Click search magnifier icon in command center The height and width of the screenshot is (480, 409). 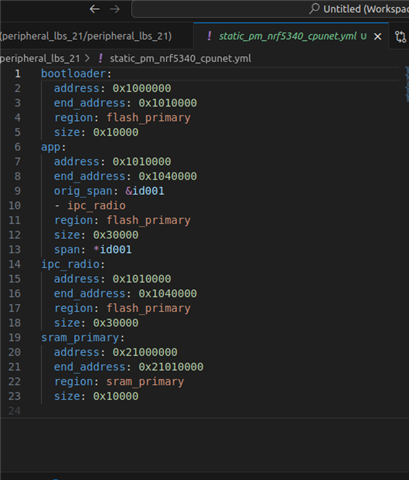pos(314,9)
